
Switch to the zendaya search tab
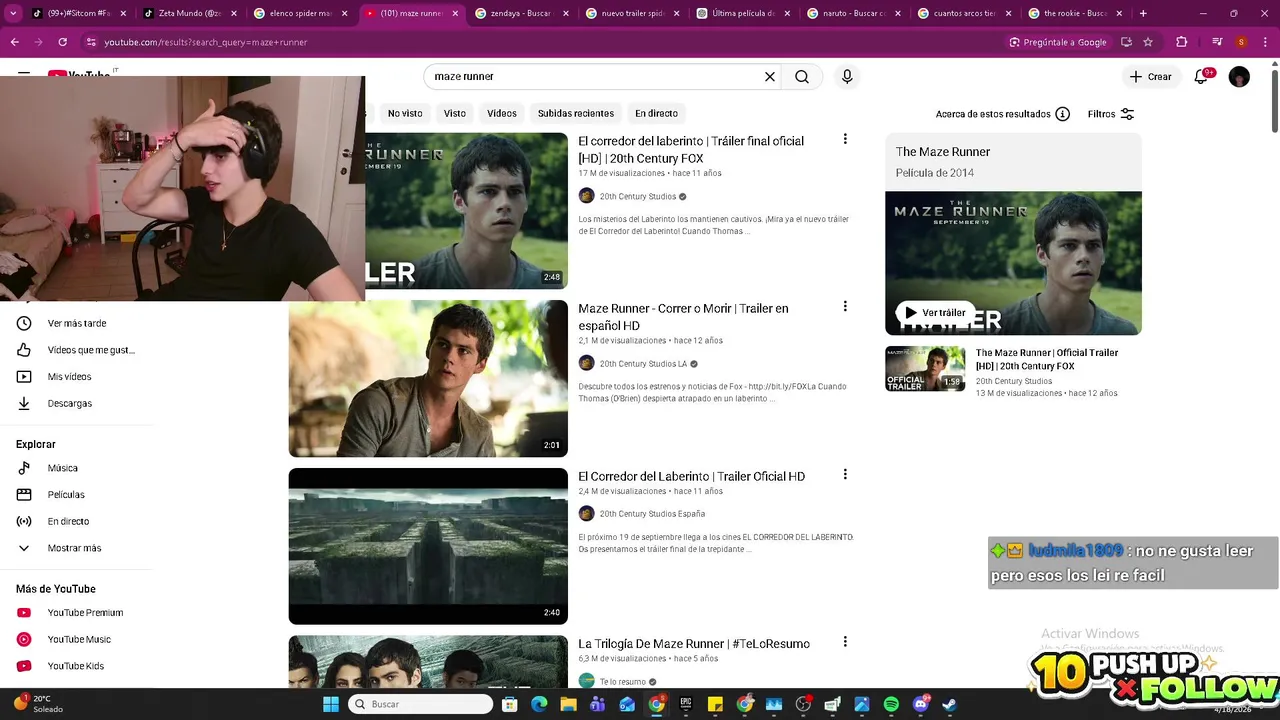[x=521, y=13]
